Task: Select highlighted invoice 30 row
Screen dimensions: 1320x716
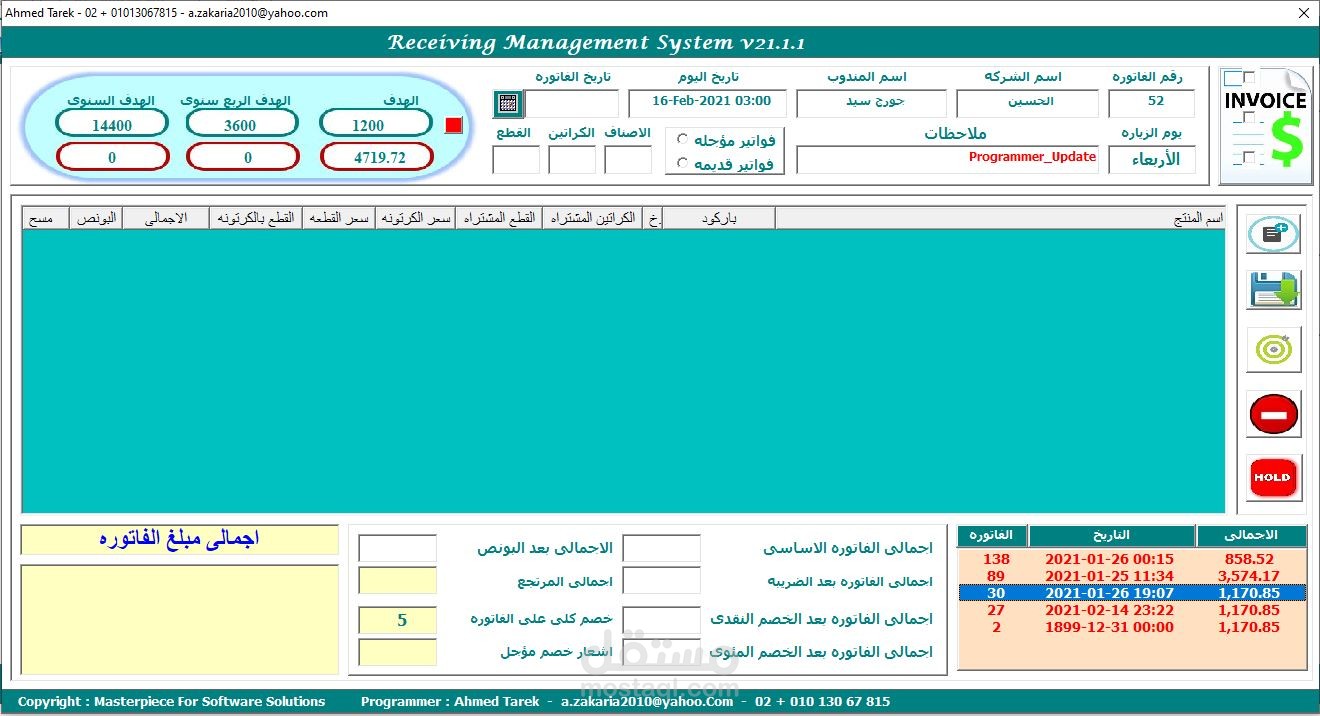Action: pos(1132,593)
